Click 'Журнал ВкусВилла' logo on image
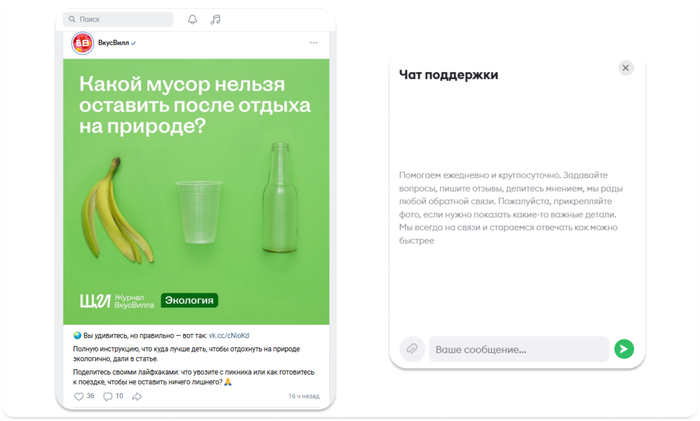700x421 pixels. point(117,301)
